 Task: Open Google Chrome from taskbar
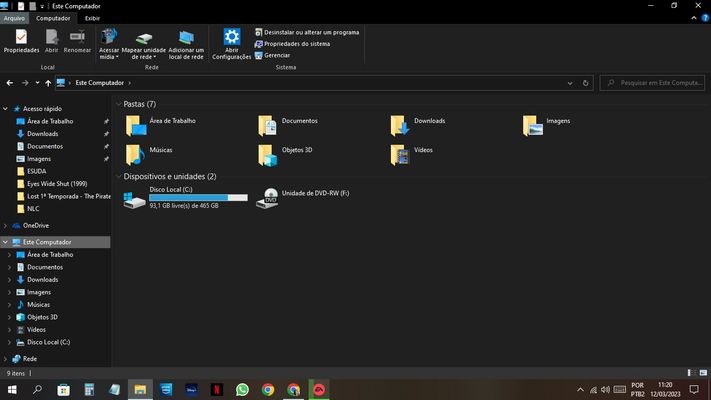coord(268,390)
